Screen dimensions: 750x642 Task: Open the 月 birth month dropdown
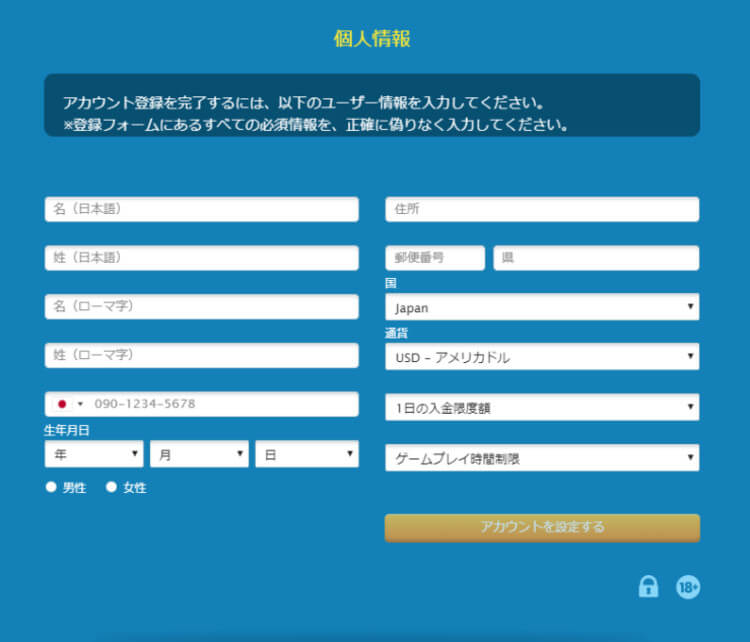pos(199,454)
